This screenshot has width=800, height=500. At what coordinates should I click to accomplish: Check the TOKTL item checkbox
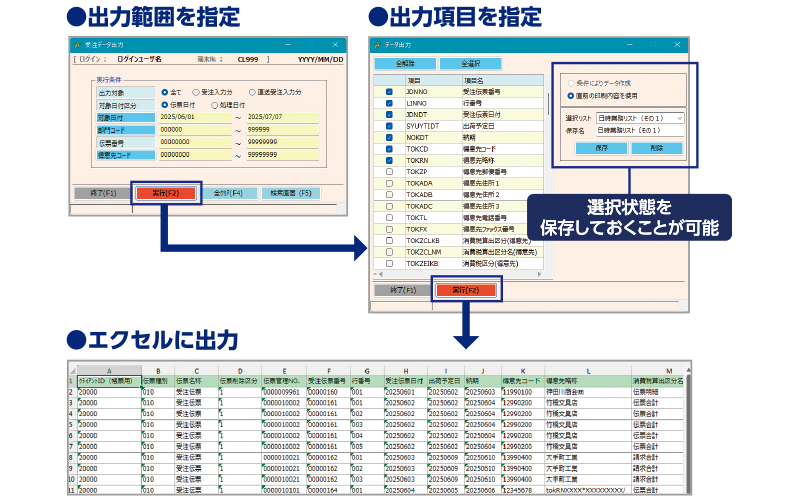[x=389, y=218]
